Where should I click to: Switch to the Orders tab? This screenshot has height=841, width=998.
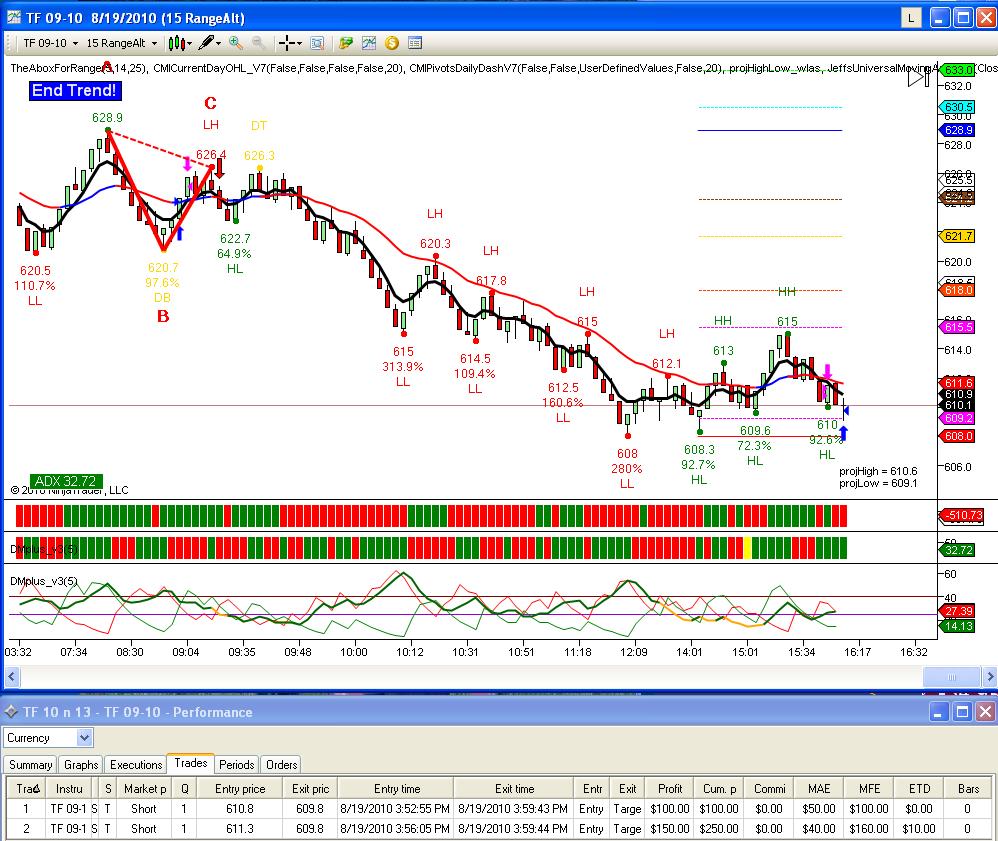pyautogui.click(x=281, y=765)
